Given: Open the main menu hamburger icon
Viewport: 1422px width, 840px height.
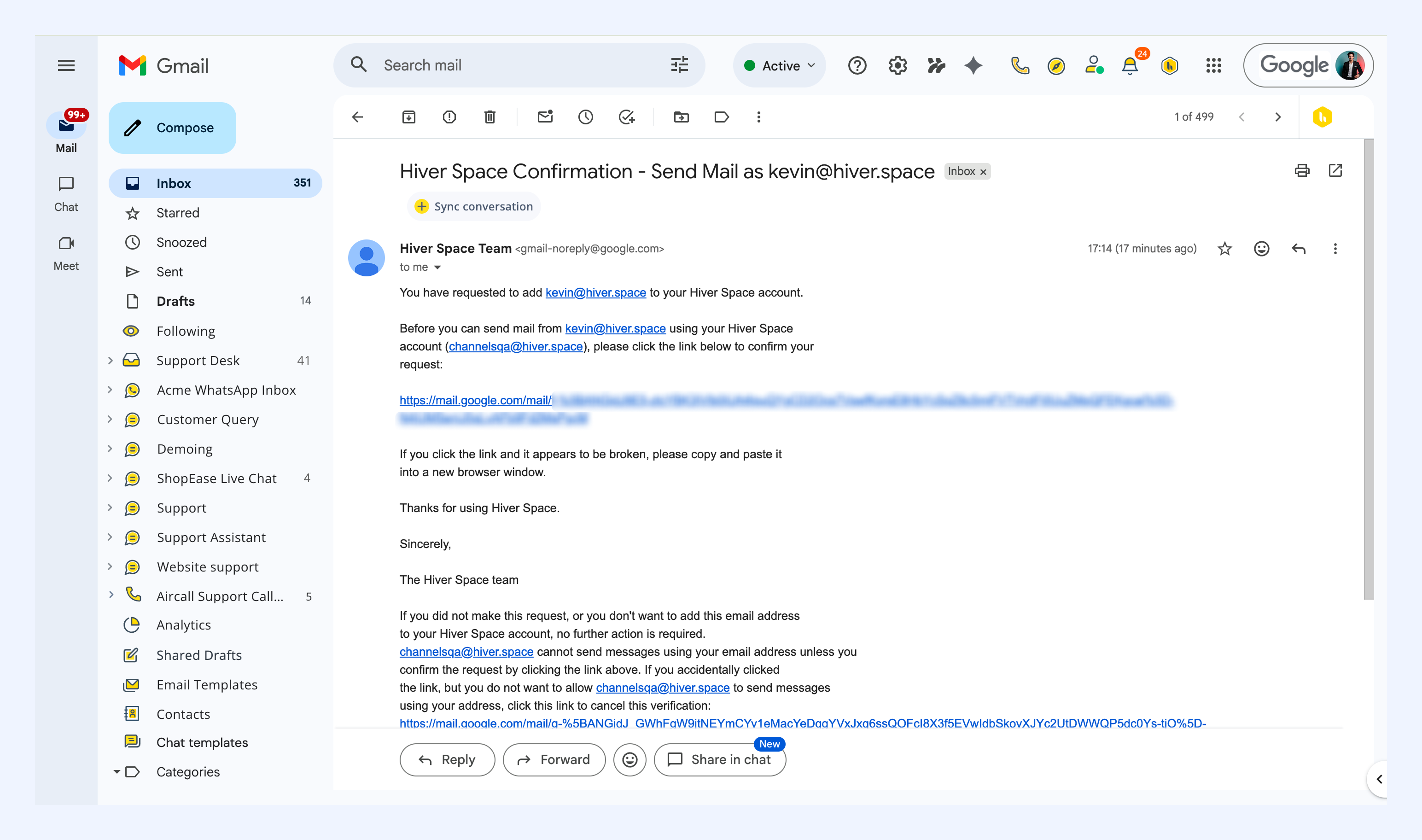Looking at the screenshot, I should [66, 66].
